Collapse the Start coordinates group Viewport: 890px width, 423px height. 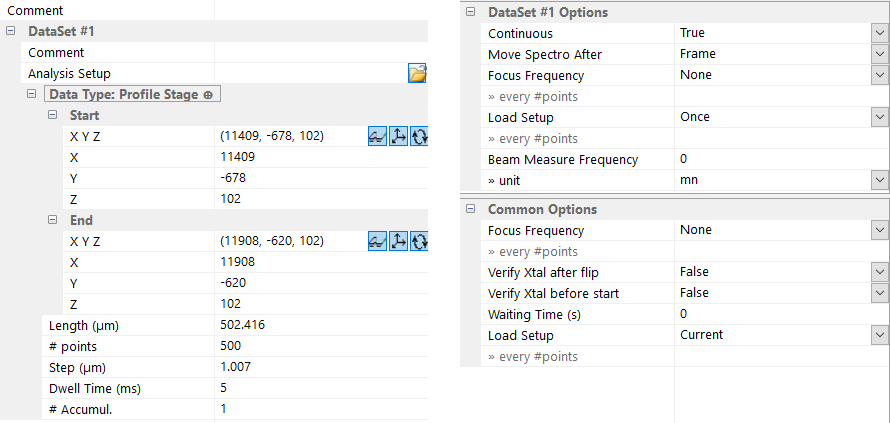pyautogui.click(x=54, y=115)
